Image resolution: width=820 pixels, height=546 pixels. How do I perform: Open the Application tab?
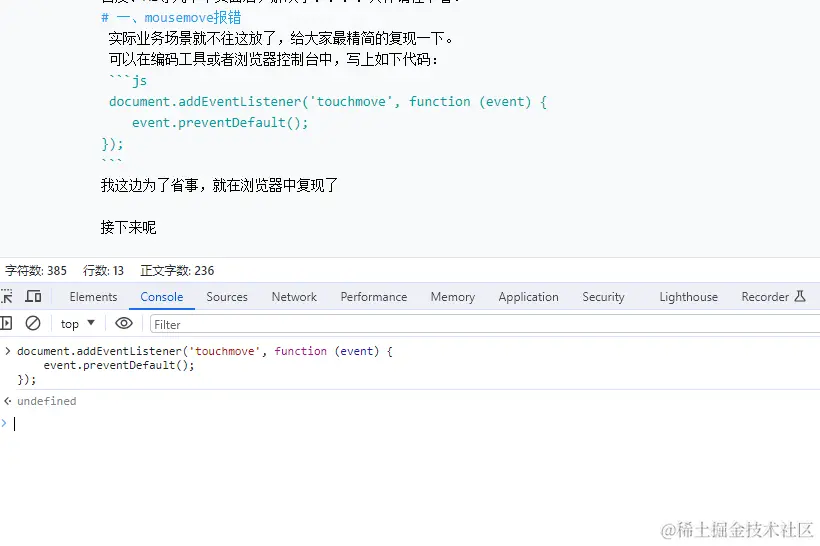click(x=528, y=297)
